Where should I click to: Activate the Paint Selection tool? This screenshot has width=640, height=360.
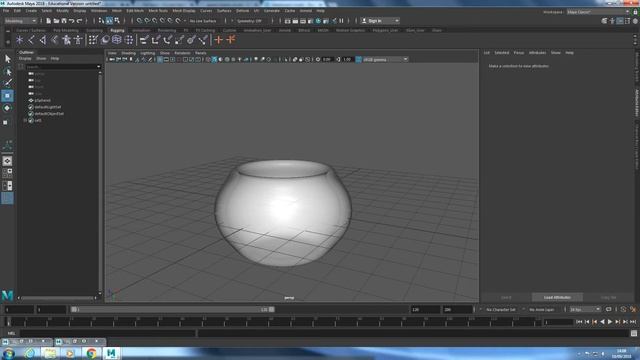pos(7,83)
